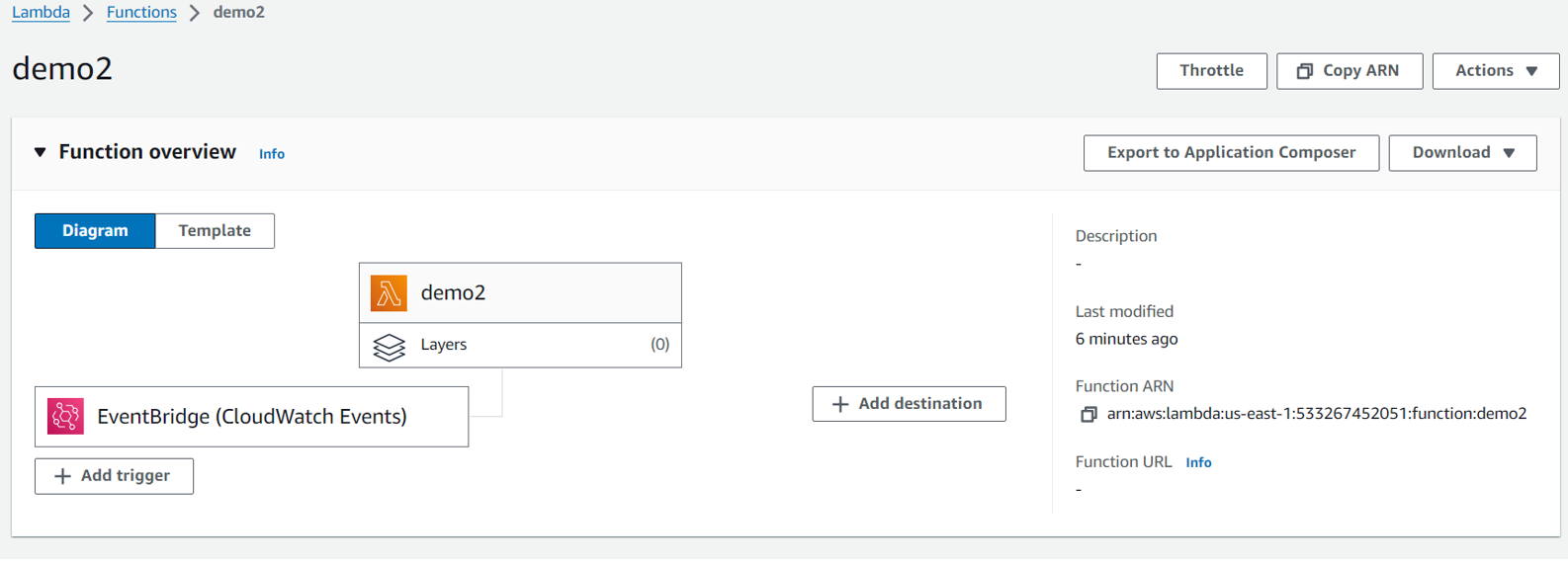This screenshot has width=1568, height=567.
Task: Select the Diagram view tab
Action: (95, 231)
